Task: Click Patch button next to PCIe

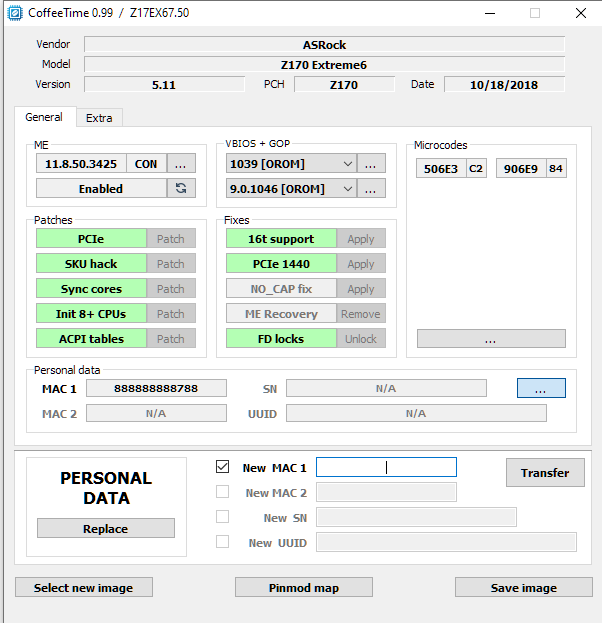Action: click(171, 238)
